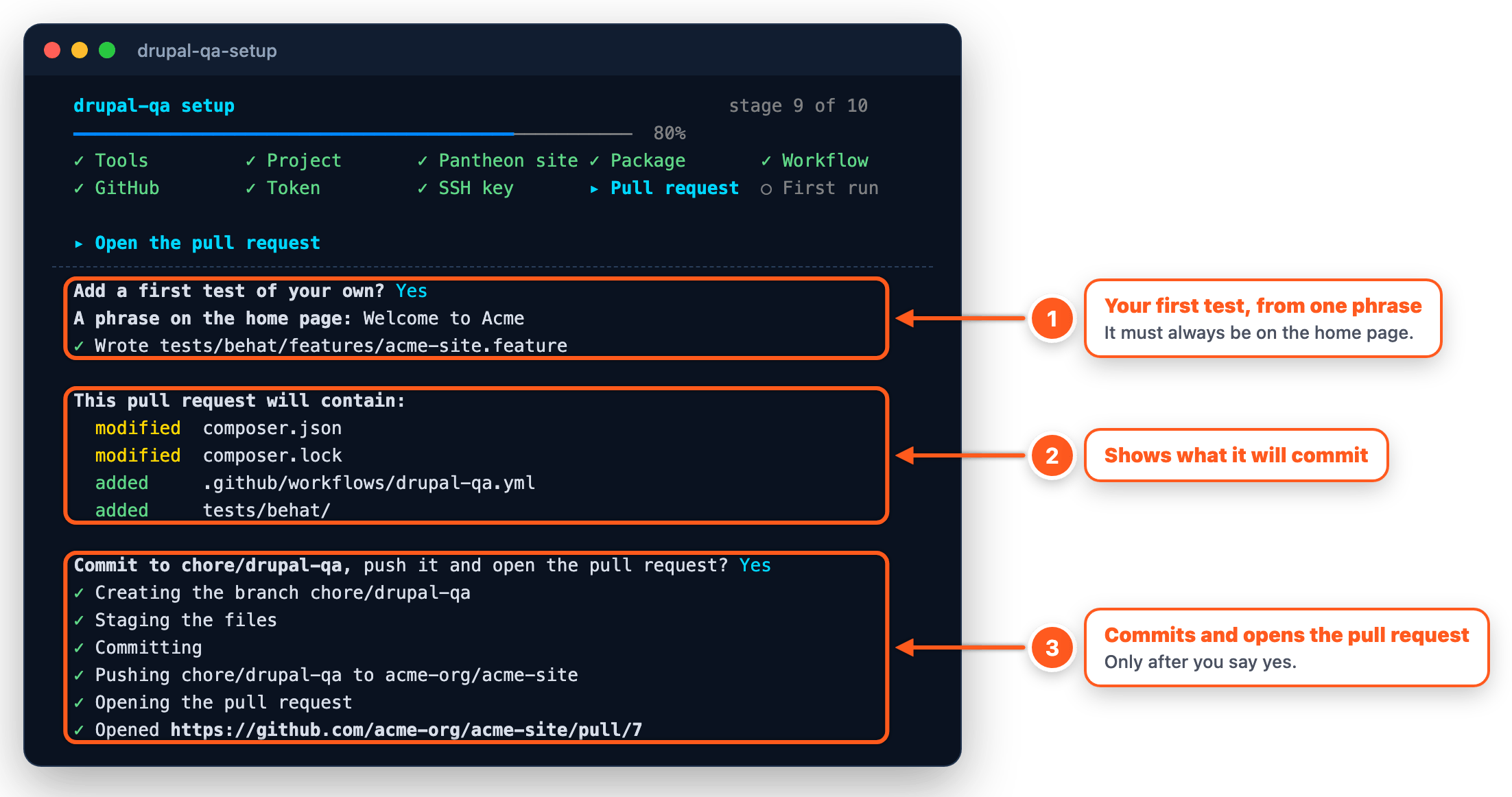Select the active Pull request stage
1512x797 pixels.
pyautogui.click(x=664, y=188)
